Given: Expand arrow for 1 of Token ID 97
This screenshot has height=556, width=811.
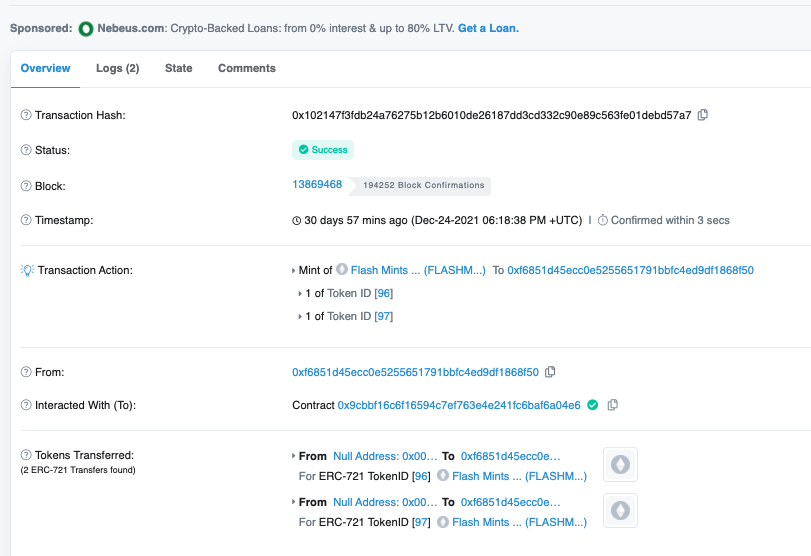Looking at the screenshot, I should click(300, 316).
